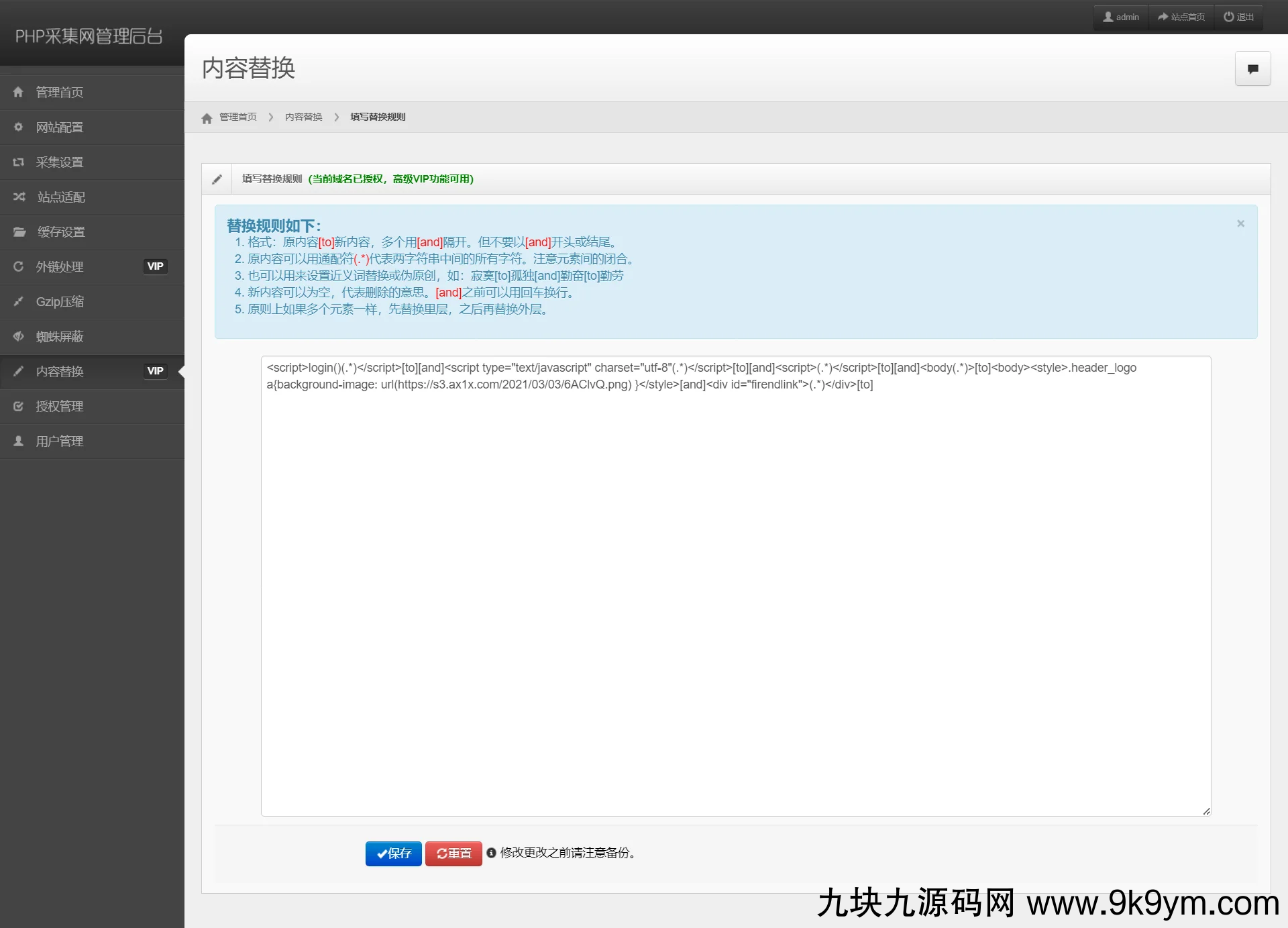The height and width of the screenshot is (928, 1288).
Task: Click the red 重置 button
Action: pyautogui.click(x=453, y=854)
